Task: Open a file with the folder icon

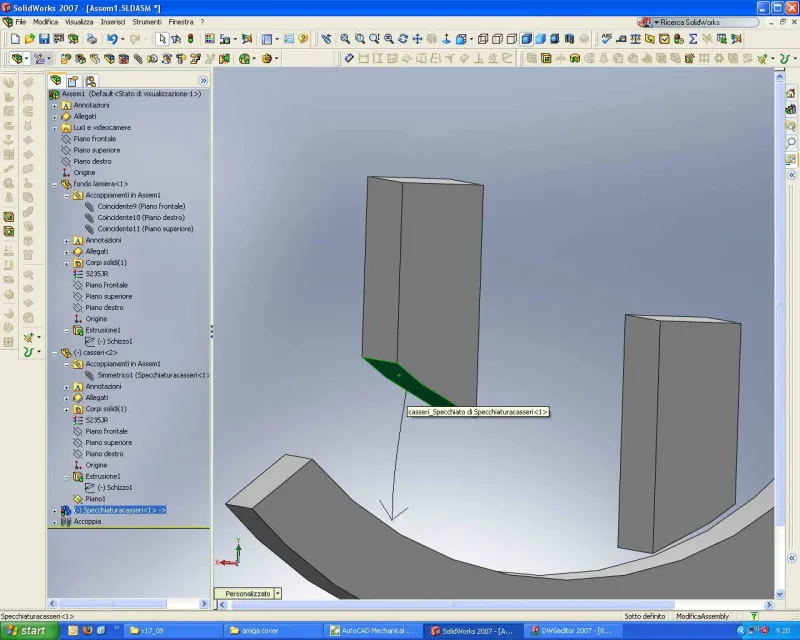Action: click(x=30, y=39)
